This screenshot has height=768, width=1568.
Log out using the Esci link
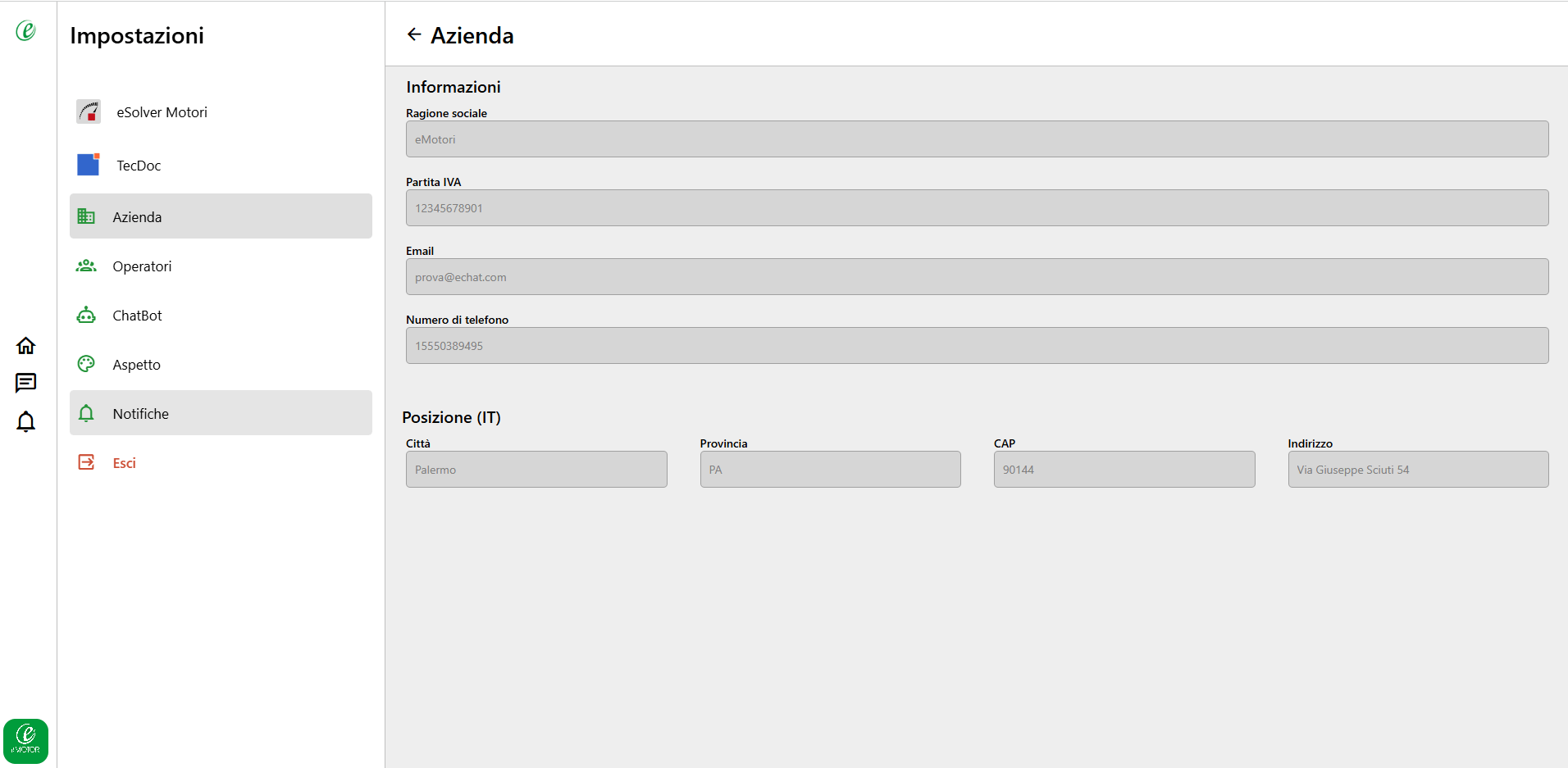(x=124, y=463)
